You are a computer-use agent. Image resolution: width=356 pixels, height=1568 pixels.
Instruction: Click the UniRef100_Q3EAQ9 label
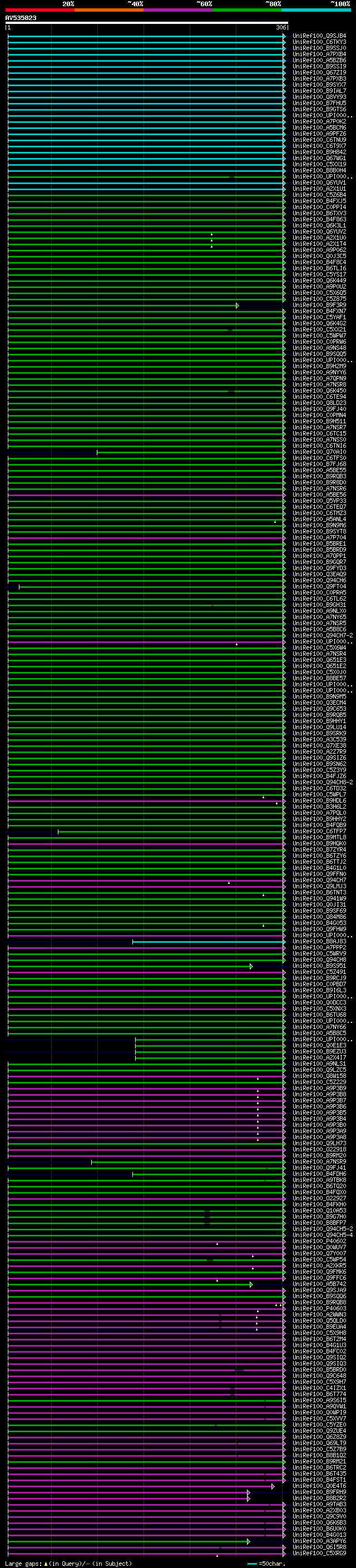coord(319,574)
